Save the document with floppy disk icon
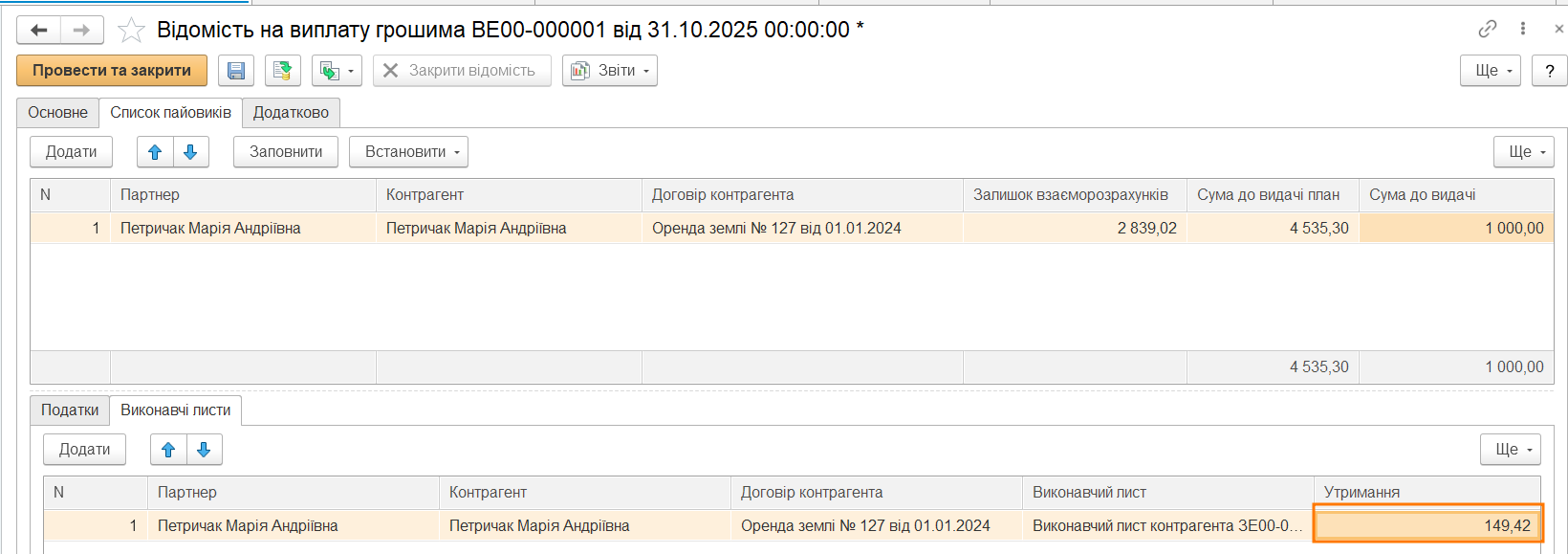 coord(236,71)
